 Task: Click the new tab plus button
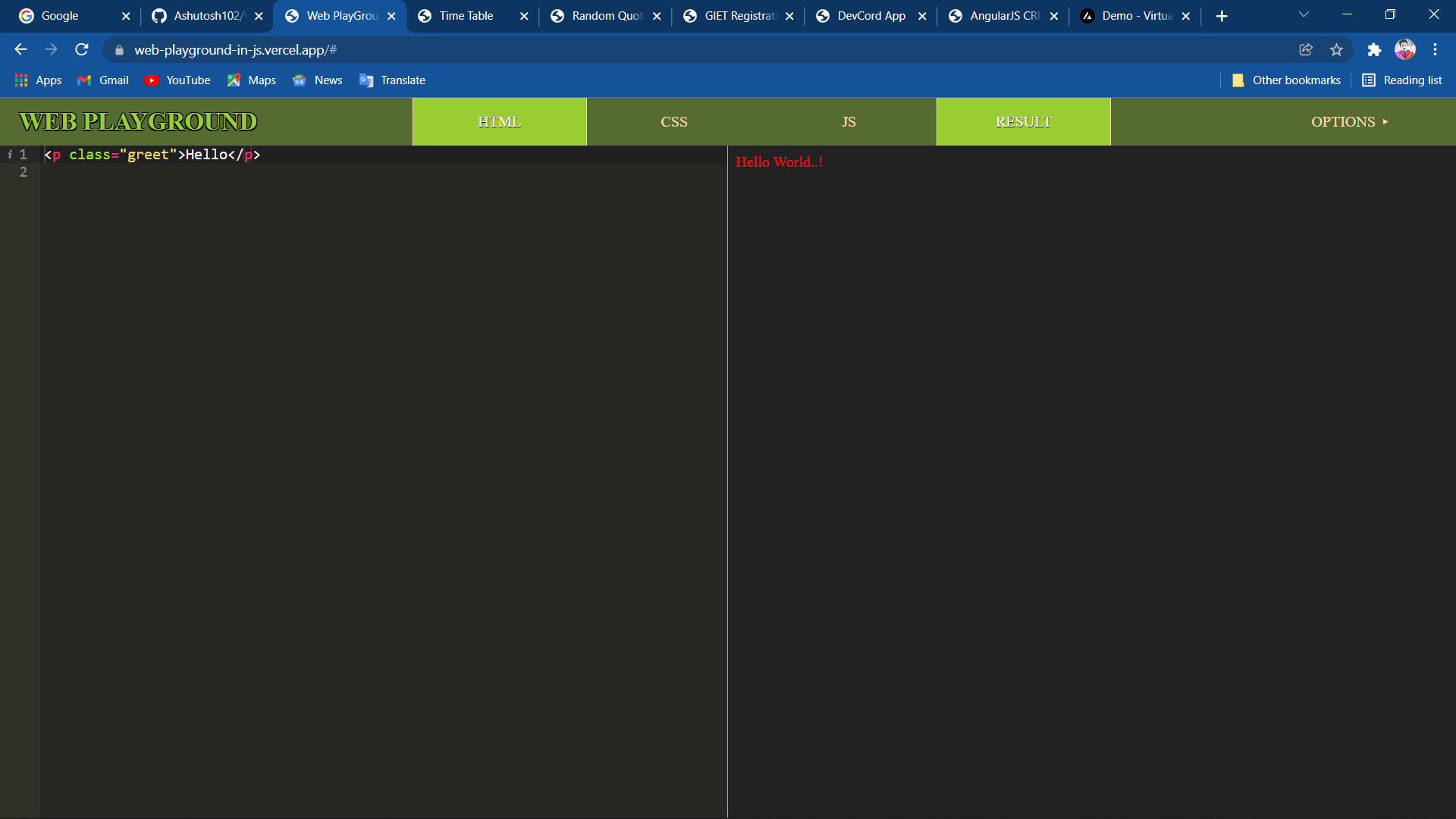click(1222, 16)
